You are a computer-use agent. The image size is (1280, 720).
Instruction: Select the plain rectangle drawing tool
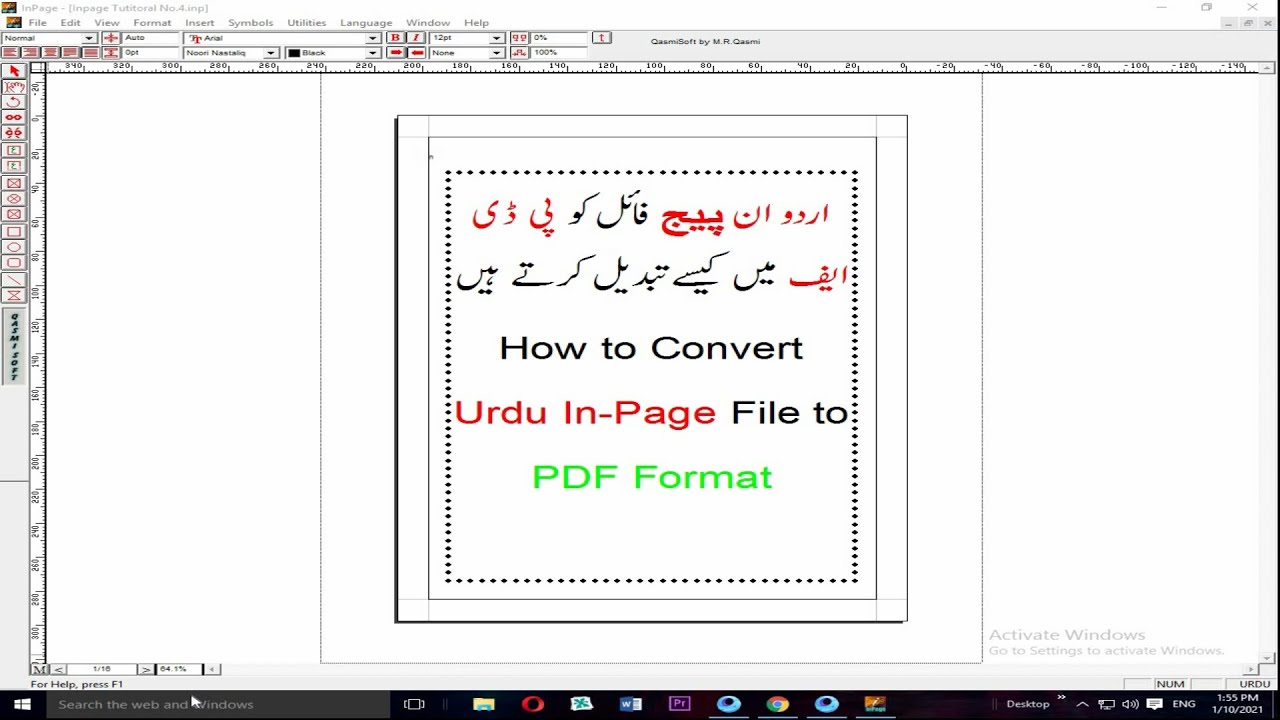tap(14, 231)
